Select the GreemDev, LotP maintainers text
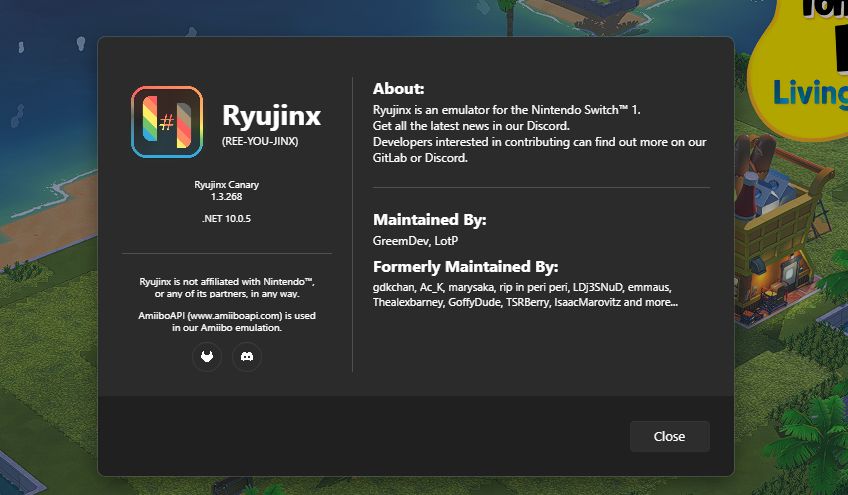The width and height of the screenshot is (848, 495). (x=415, y=241)
